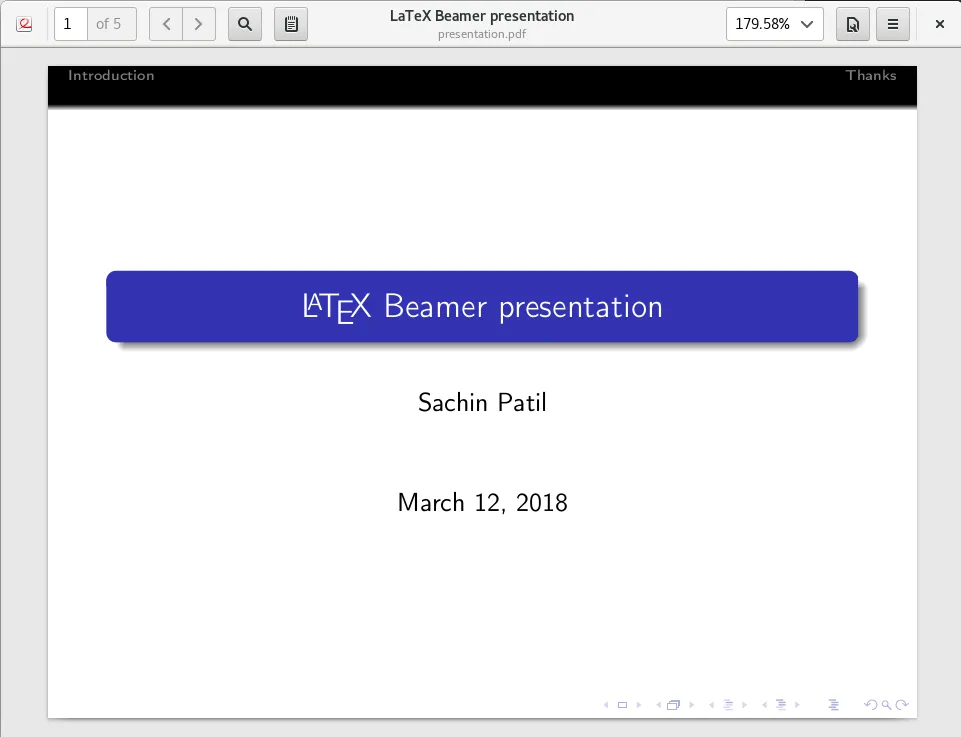961x737 pixels.
Task: Toggle the annotations panel with the clipboard button
Action: [291, 24]
